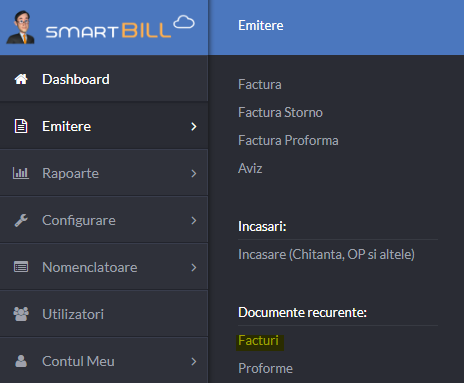Expand Rapoarte submenu chevron
Viewport: 464px width, 383px height.
[x=194, y=173]
